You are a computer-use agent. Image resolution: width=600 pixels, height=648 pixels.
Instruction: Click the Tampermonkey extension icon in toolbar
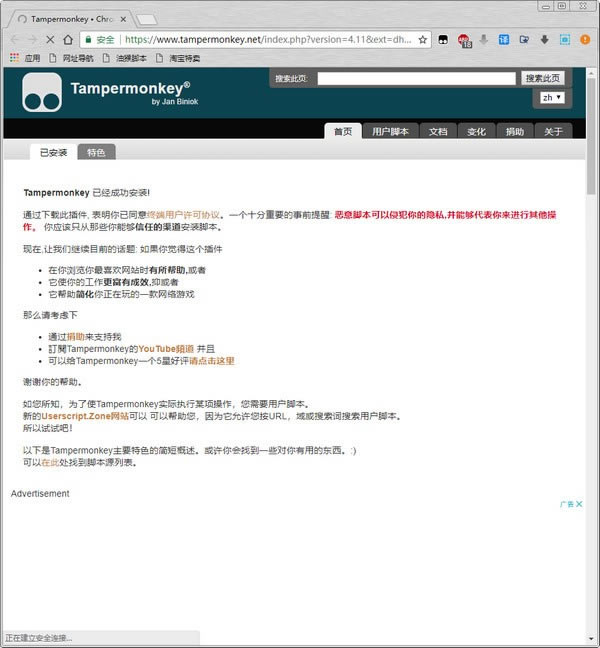pyautogui.click(x=441, y=40)
